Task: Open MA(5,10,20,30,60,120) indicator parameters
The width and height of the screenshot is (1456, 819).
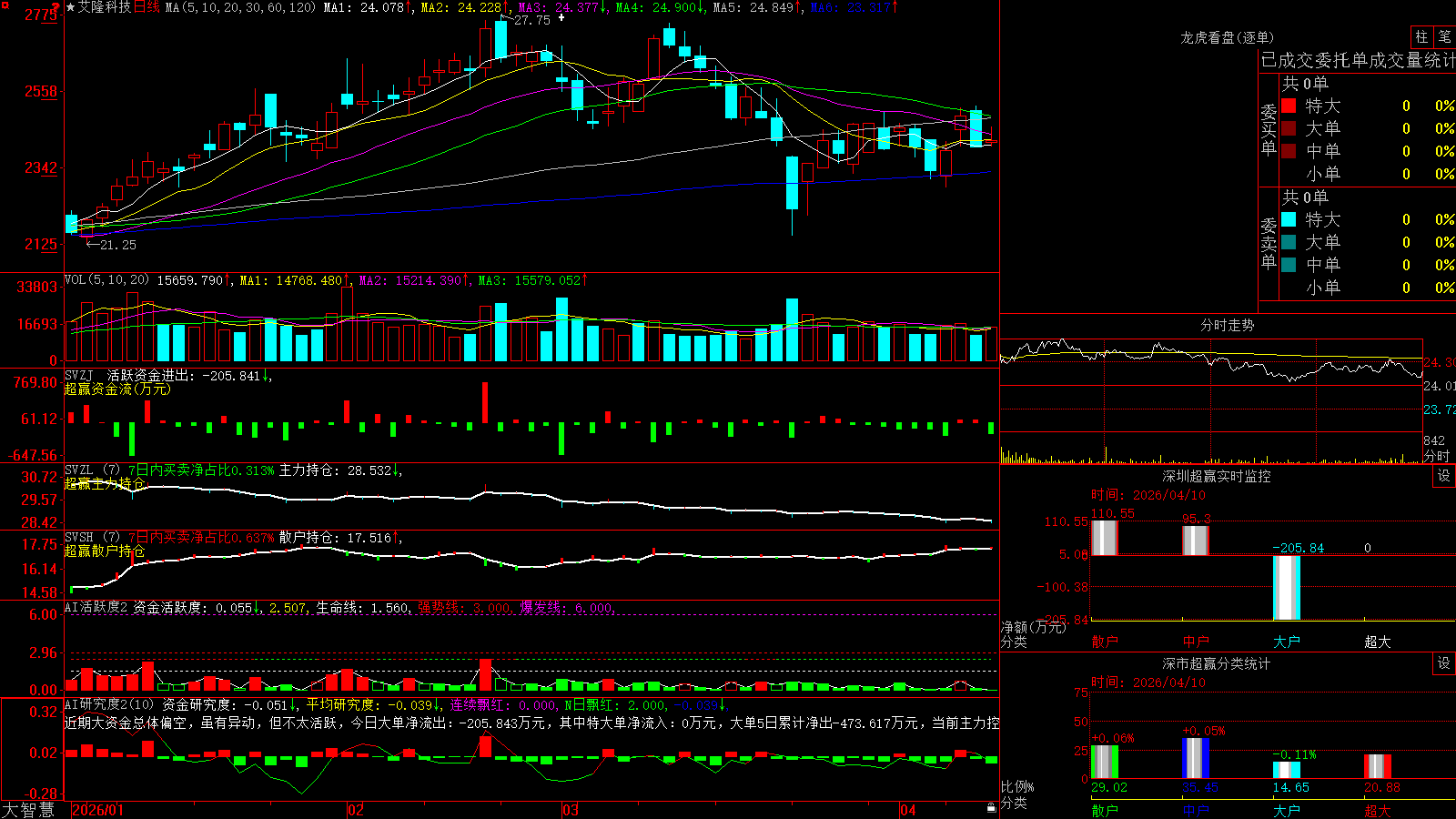Action: point(240,7)
